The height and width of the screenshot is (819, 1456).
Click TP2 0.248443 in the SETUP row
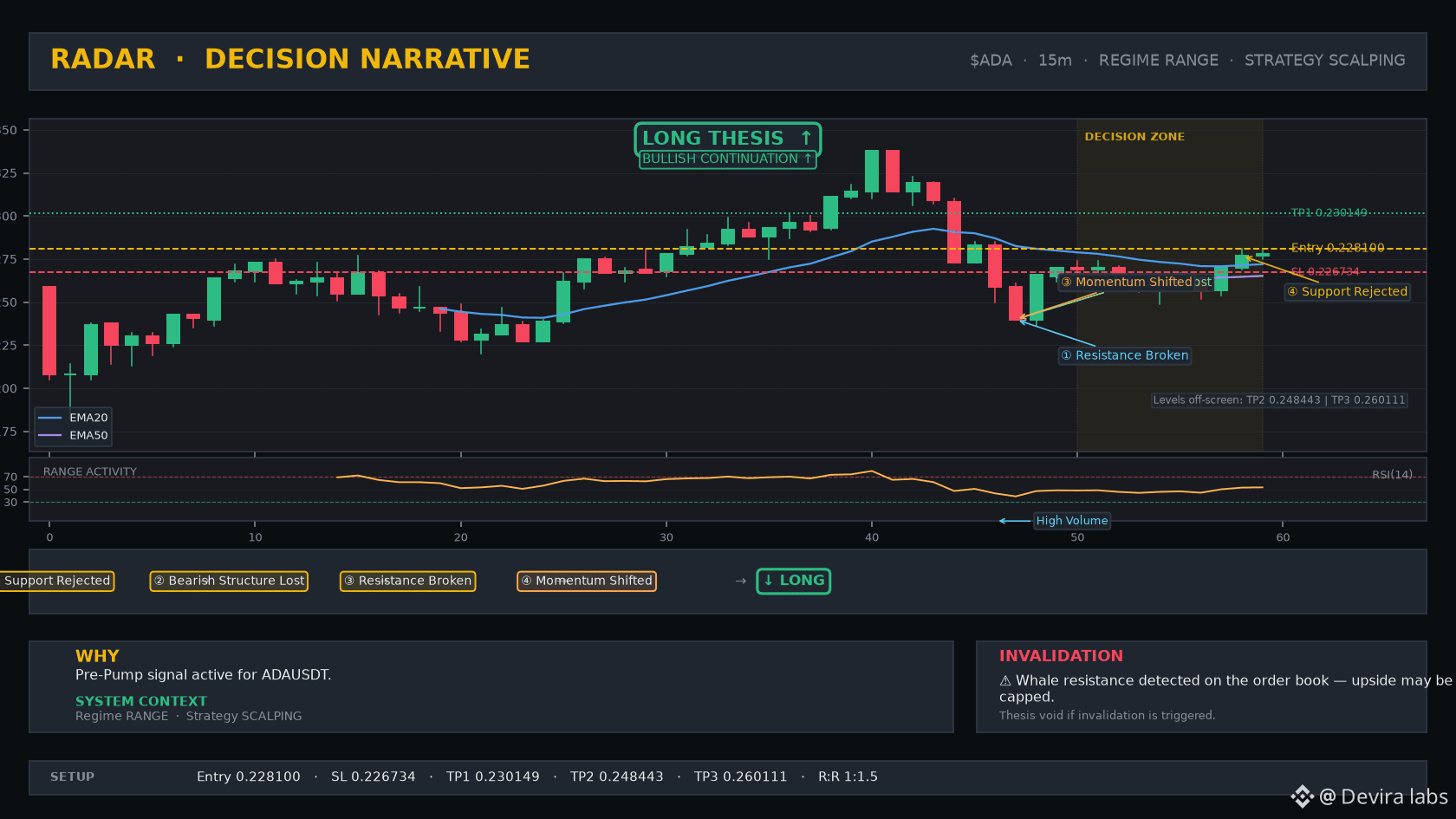617,777
